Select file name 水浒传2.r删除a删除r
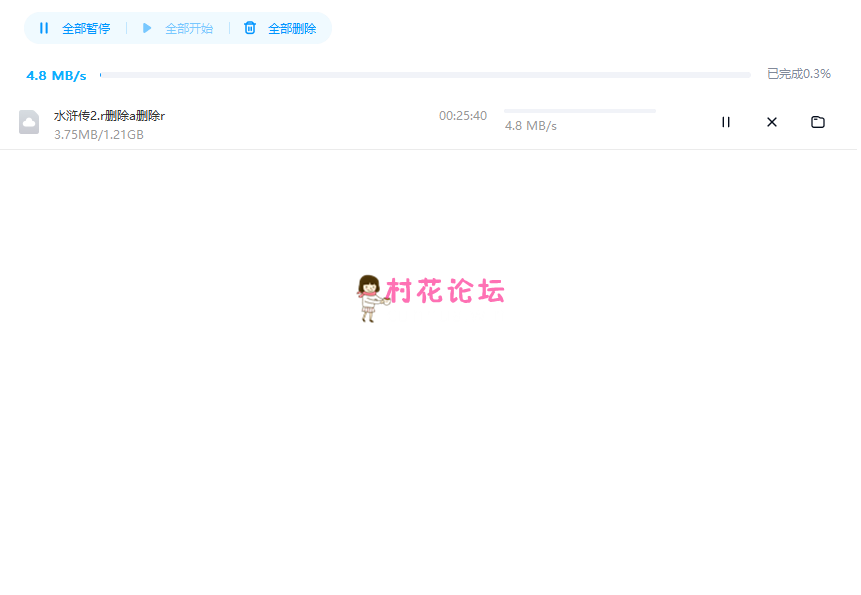Viewport: 861px width, 595px height. tap(109, 116)
